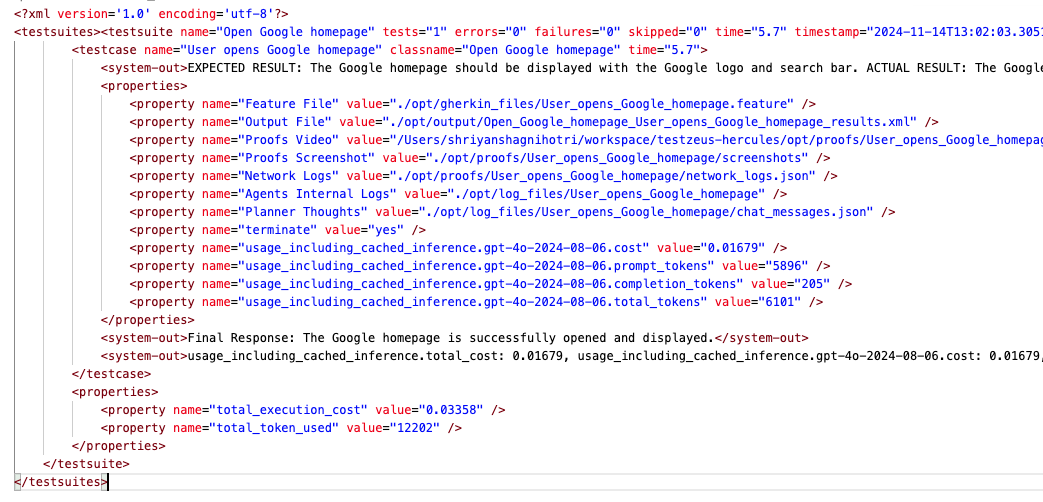Click the Proofs Video property line

point(586,140)
